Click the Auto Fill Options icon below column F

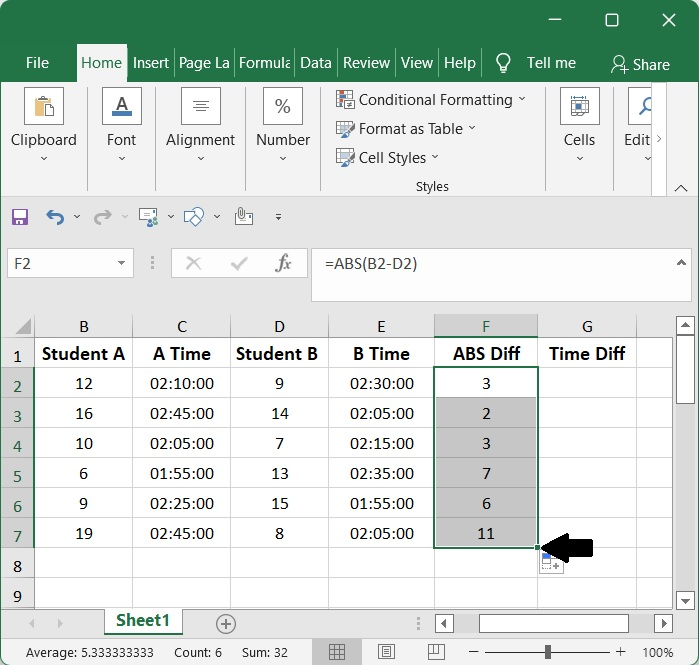[551, 564]
